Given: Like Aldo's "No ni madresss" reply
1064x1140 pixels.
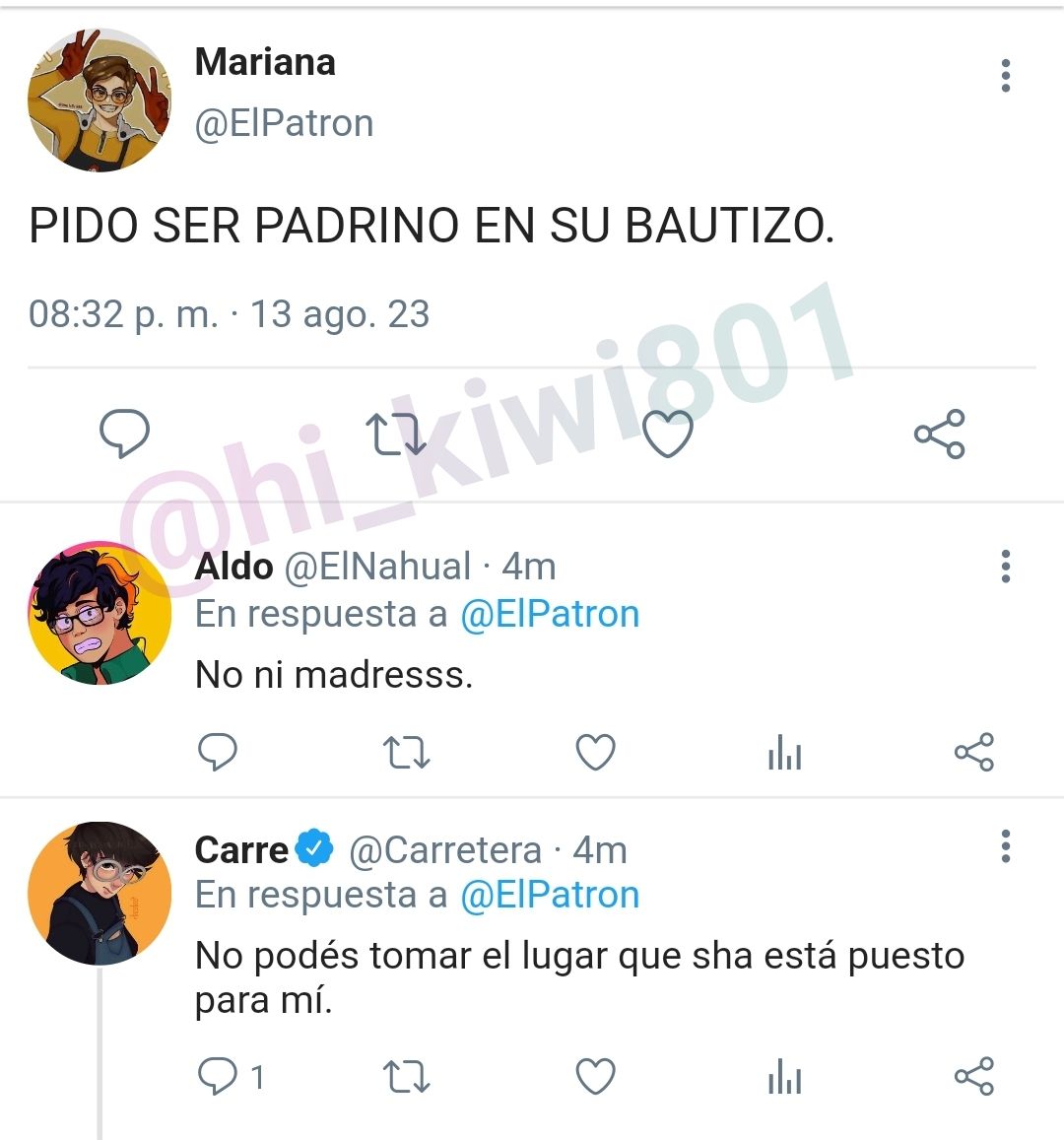Looking at the screenshot, I should coord(596,752).
